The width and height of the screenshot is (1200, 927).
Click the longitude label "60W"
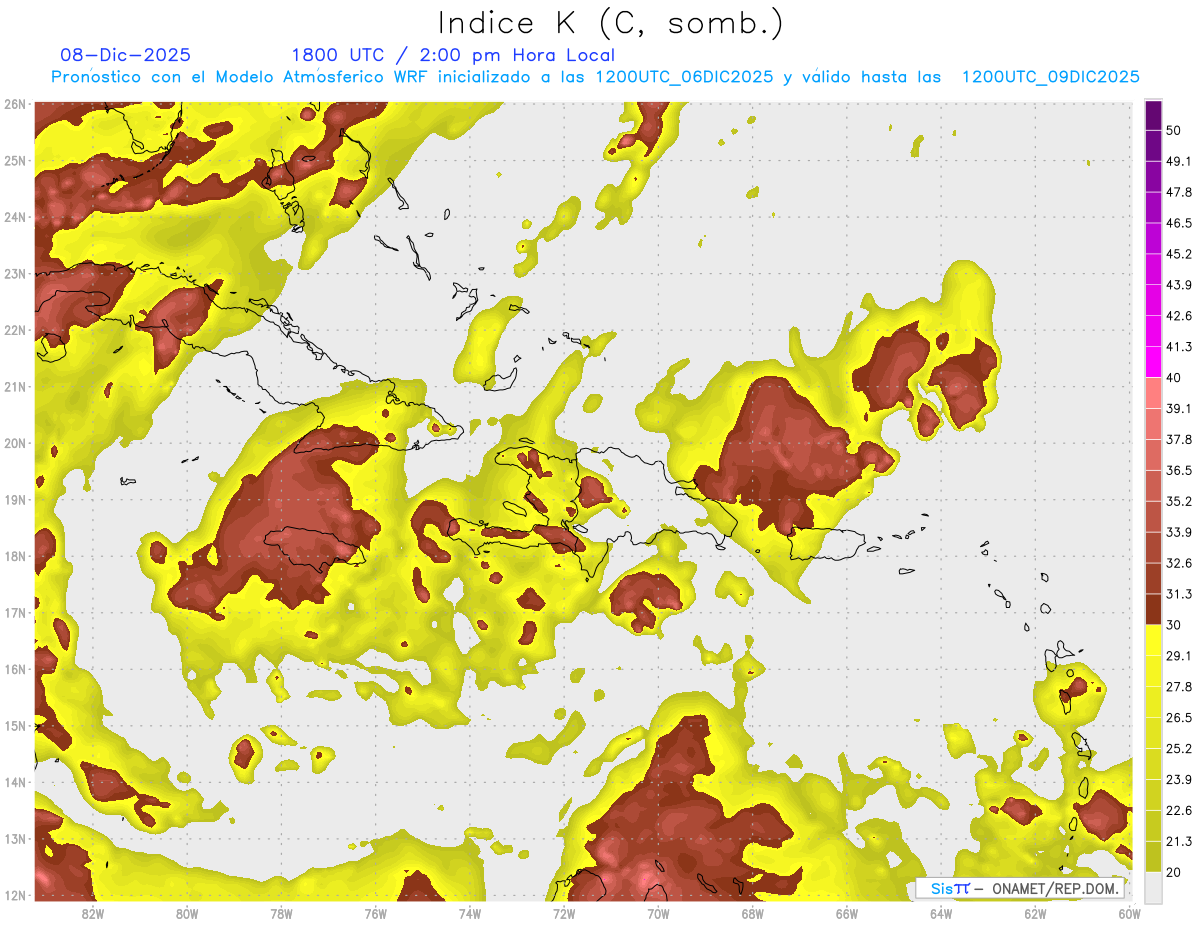(1129, 913)
